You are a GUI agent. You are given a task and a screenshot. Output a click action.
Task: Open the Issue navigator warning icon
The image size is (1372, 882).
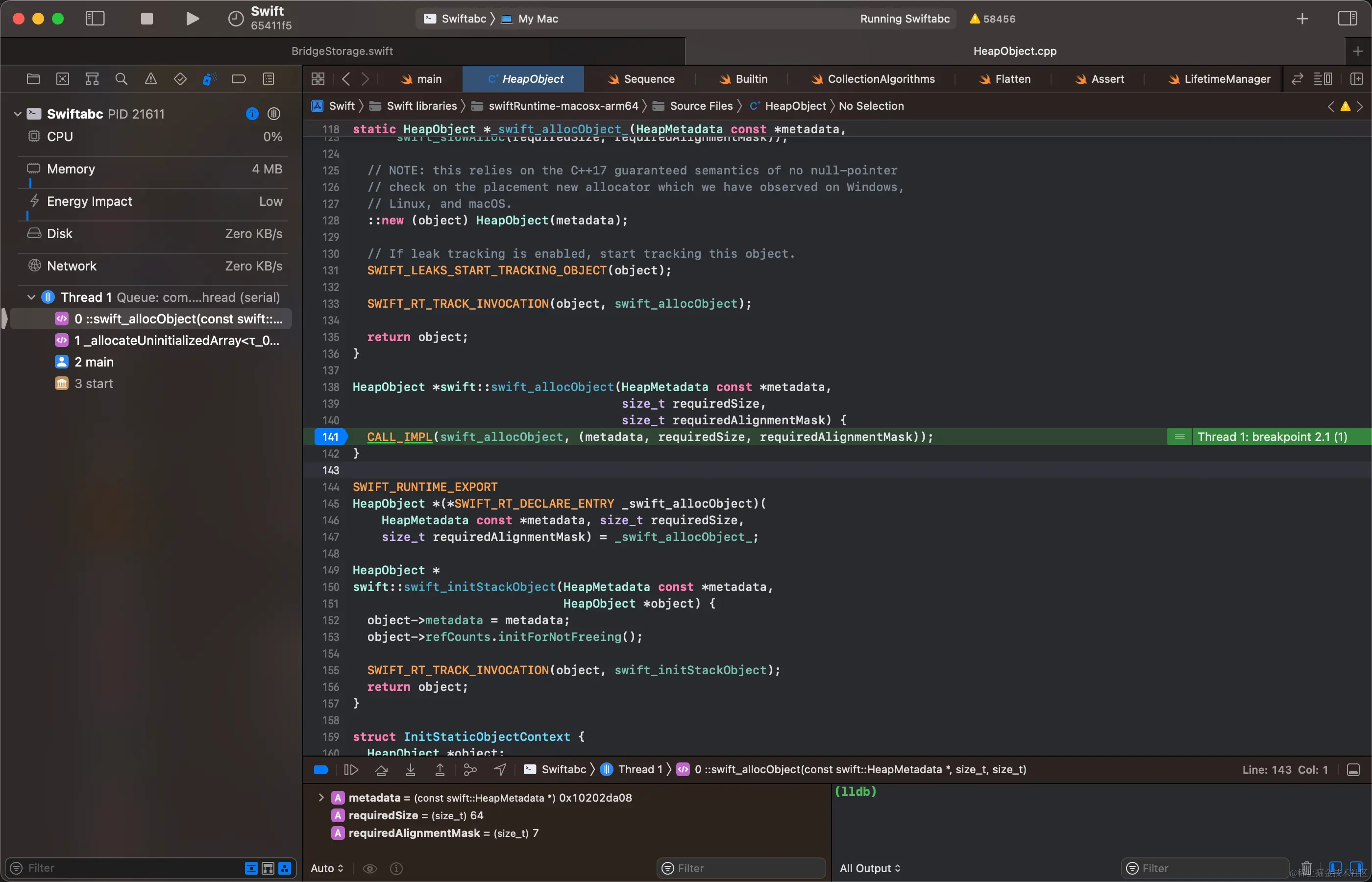pyautogui.click(x=150, y=79)
